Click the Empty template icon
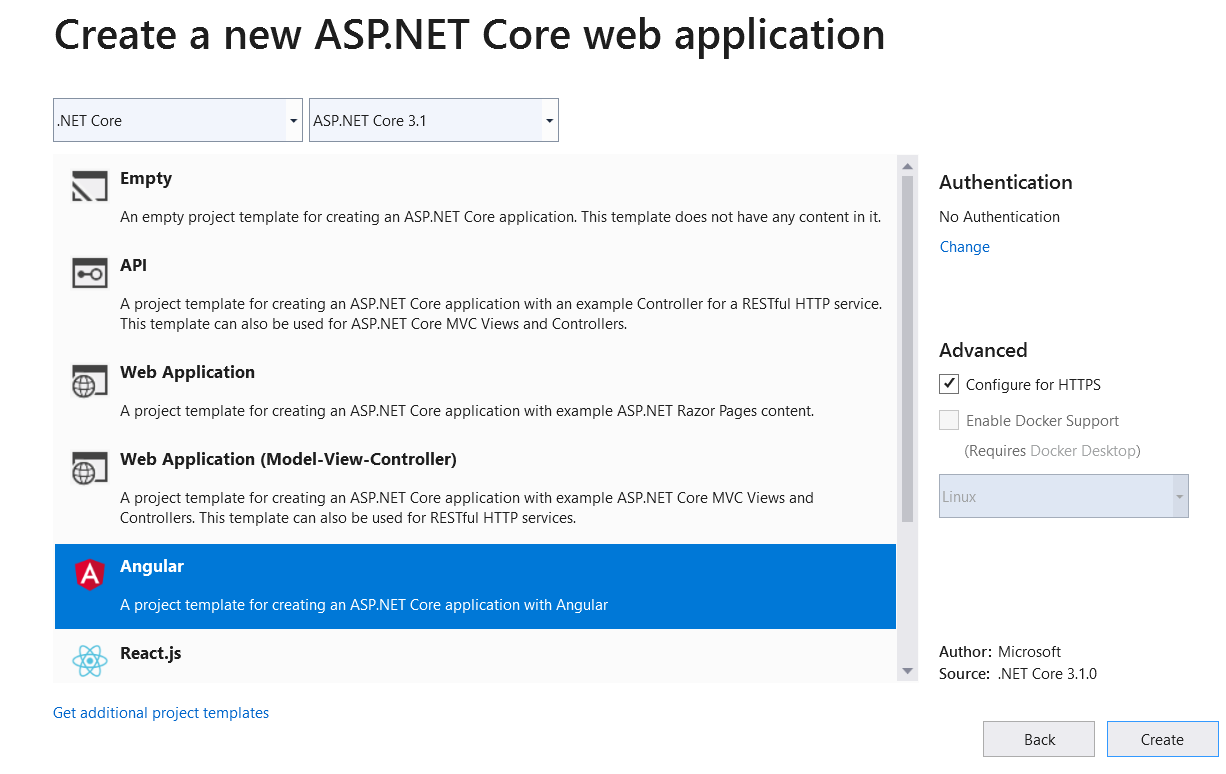Viewport: 1226px width, 774px height. point(90,186)
